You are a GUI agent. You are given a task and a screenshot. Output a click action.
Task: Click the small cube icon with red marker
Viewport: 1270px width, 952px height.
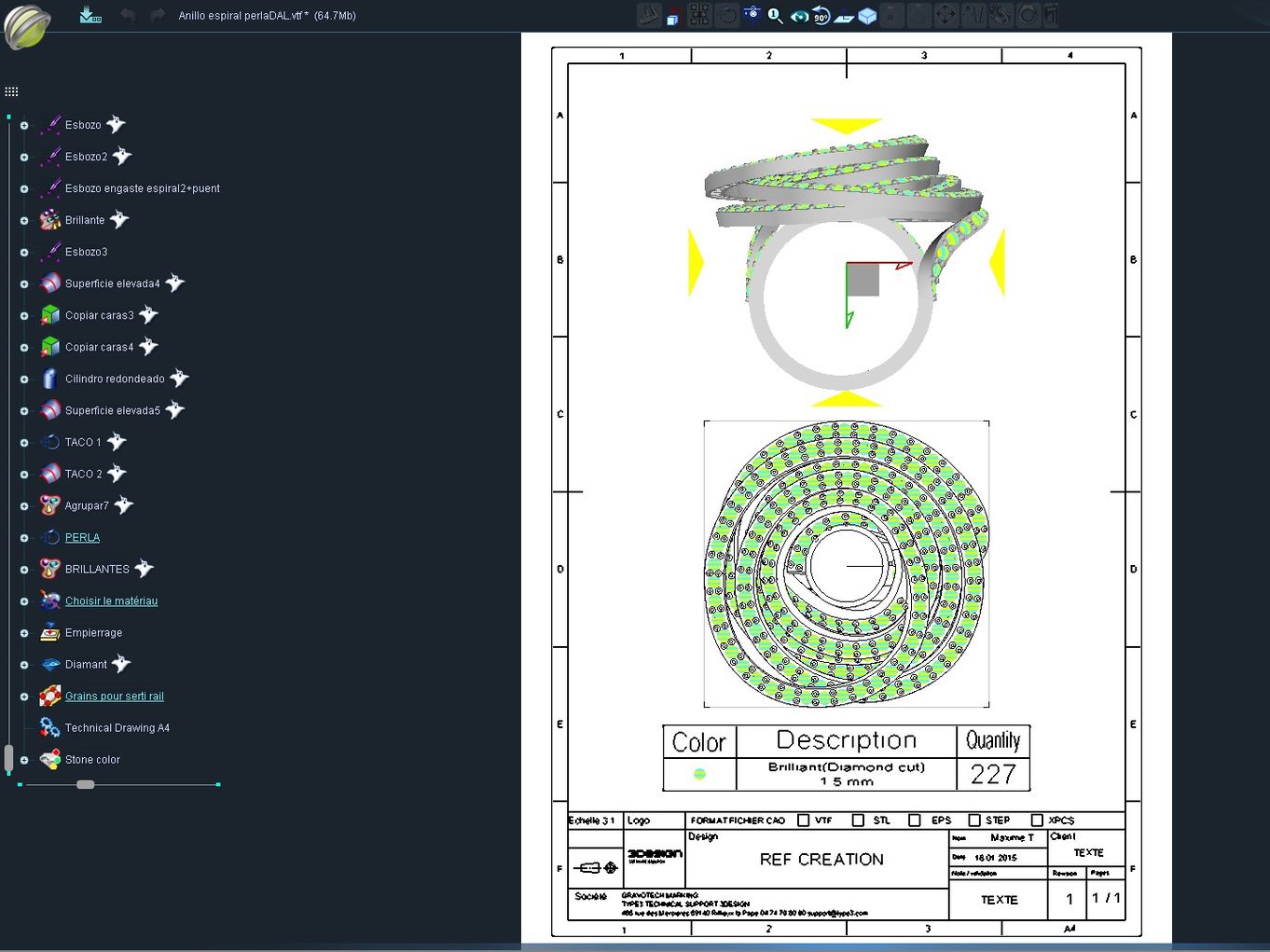click(672, 16)
